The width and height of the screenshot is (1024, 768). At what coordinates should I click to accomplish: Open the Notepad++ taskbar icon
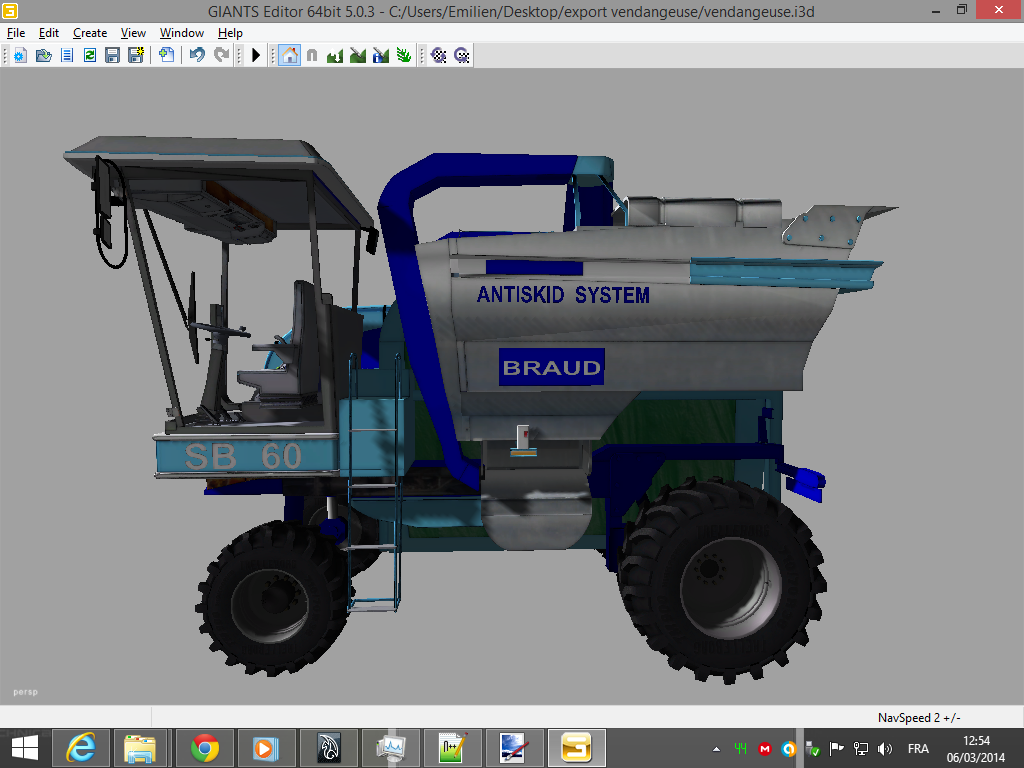[452, 748]
